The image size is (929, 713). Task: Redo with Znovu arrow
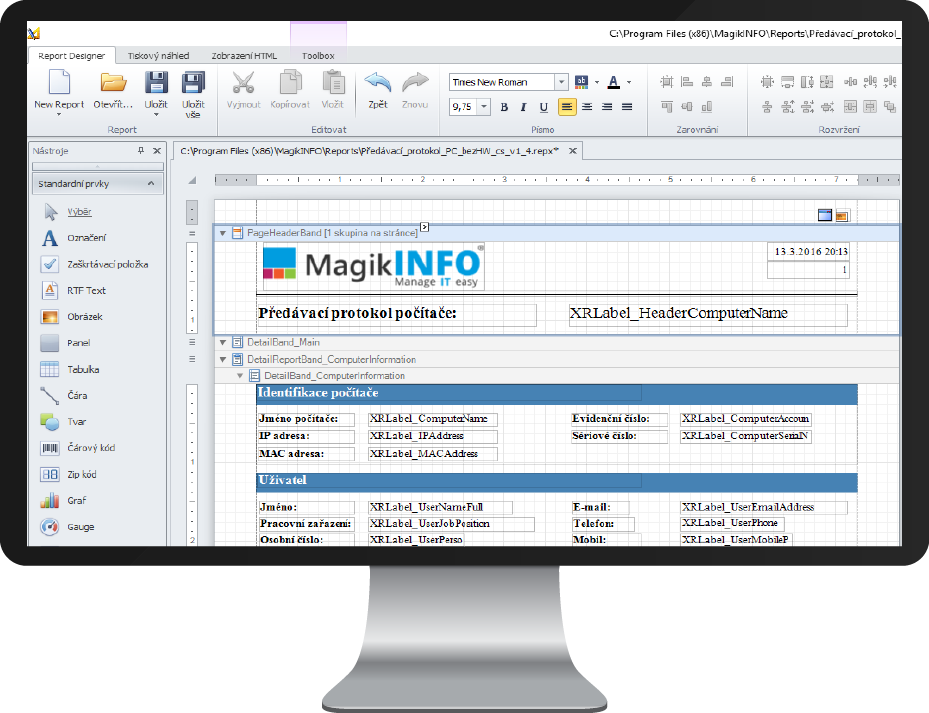coord(415,89)
